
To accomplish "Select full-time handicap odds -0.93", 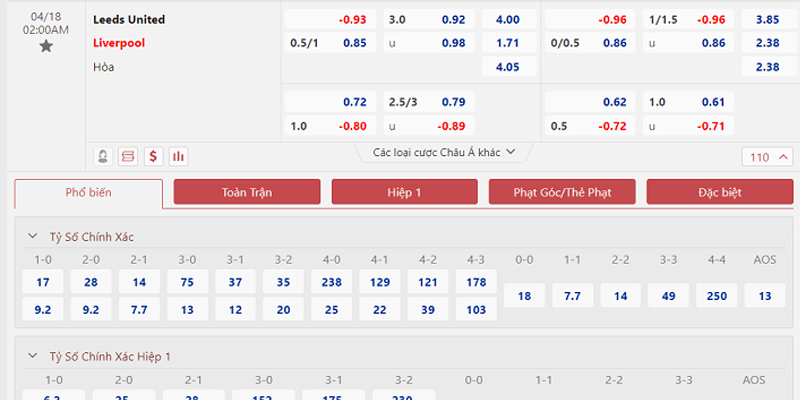I will point(330,19).
